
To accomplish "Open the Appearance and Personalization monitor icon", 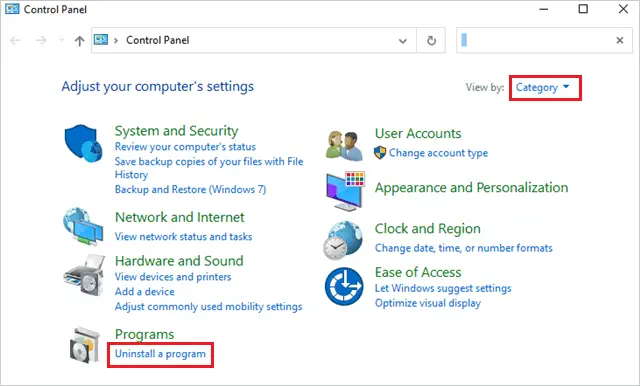I will [x=345, y=191].
